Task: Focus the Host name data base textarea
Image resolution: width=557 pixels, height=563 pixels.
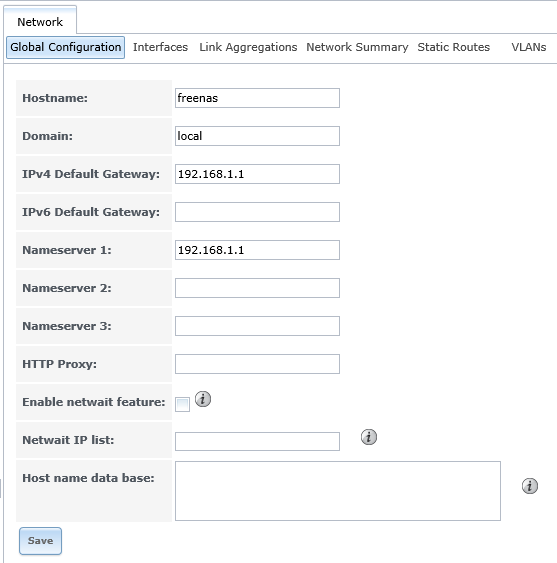Action: pos(338,491)
